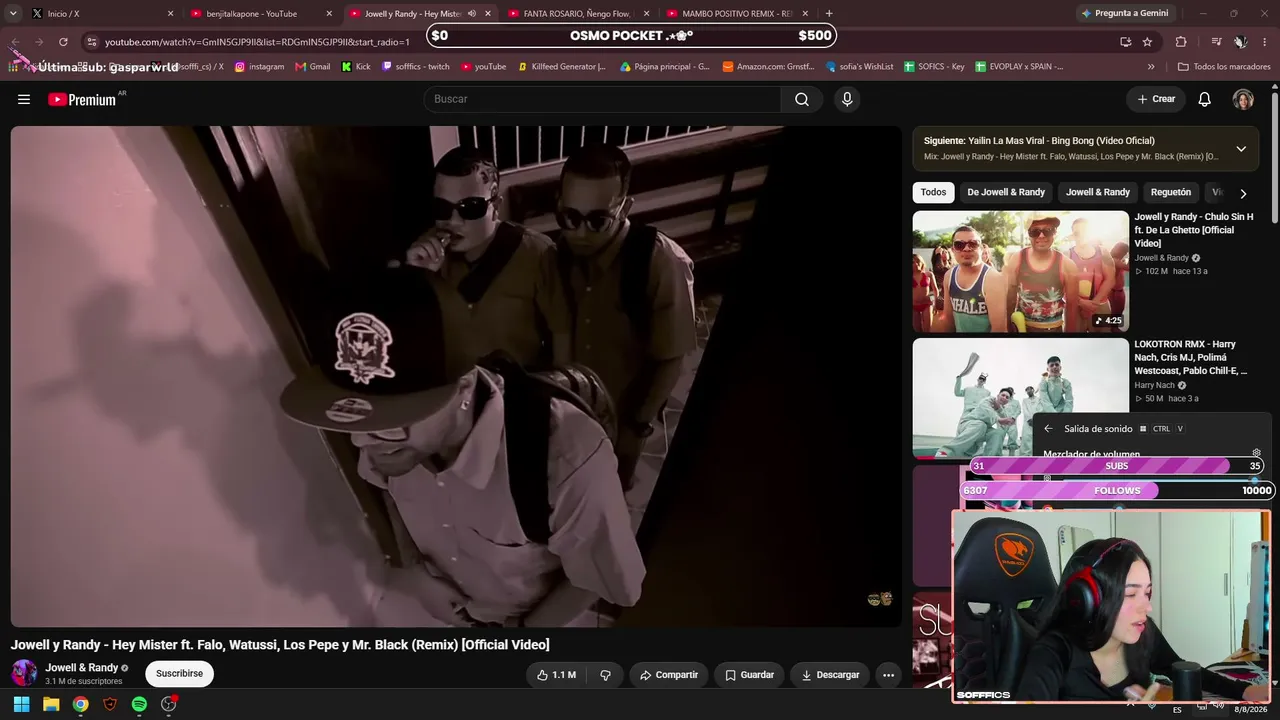Open LOKOTRON RMX video title
Viewport: 1280px width, 720px height.
click(x=1191, y=357)
